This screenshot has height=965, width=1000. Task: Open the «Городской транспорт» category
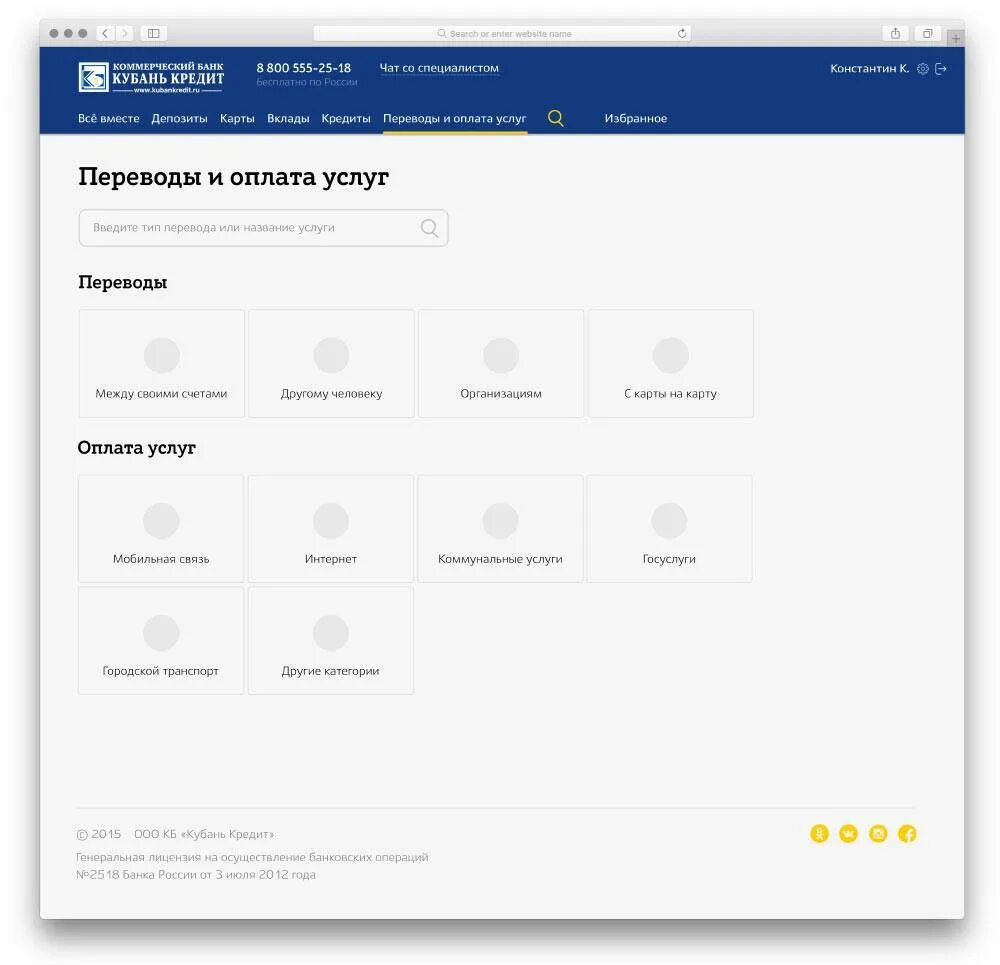[160, 640]
